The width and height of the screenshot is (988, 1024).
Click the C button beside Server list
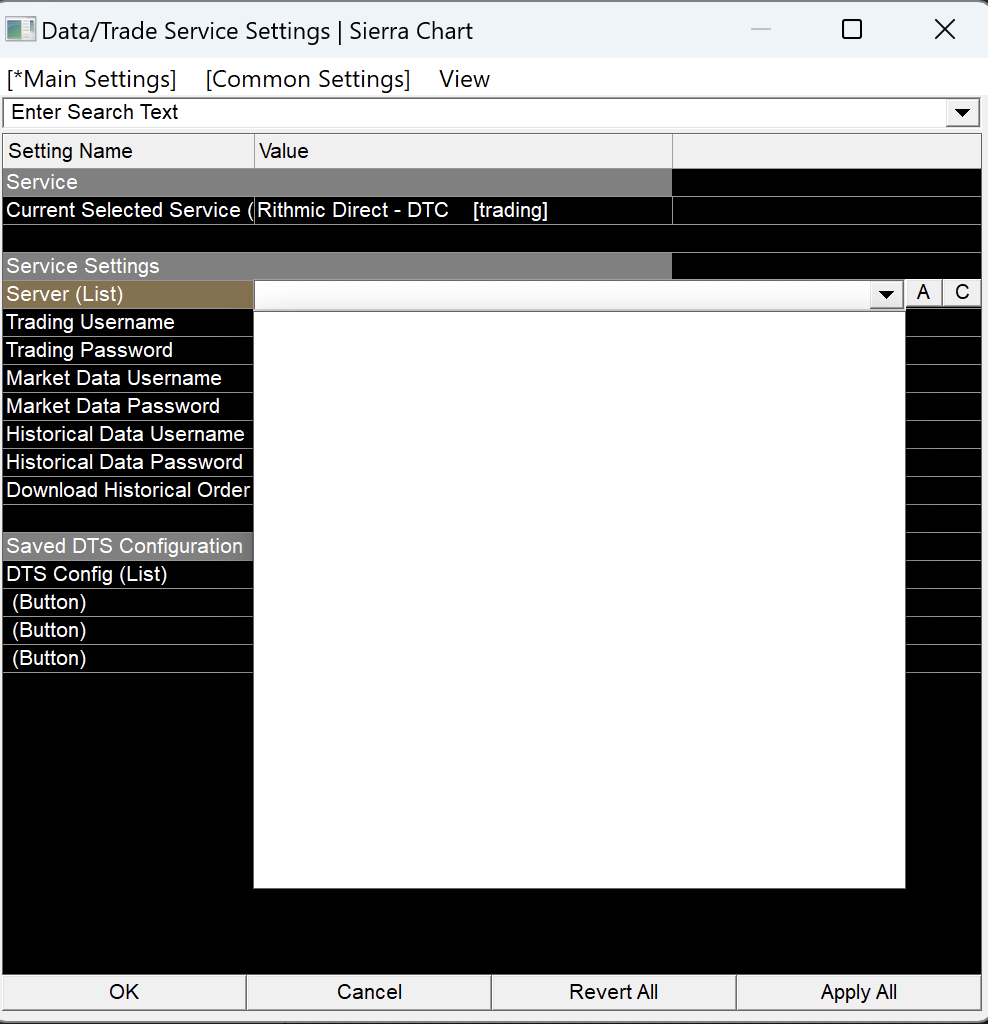pos(962,293)
